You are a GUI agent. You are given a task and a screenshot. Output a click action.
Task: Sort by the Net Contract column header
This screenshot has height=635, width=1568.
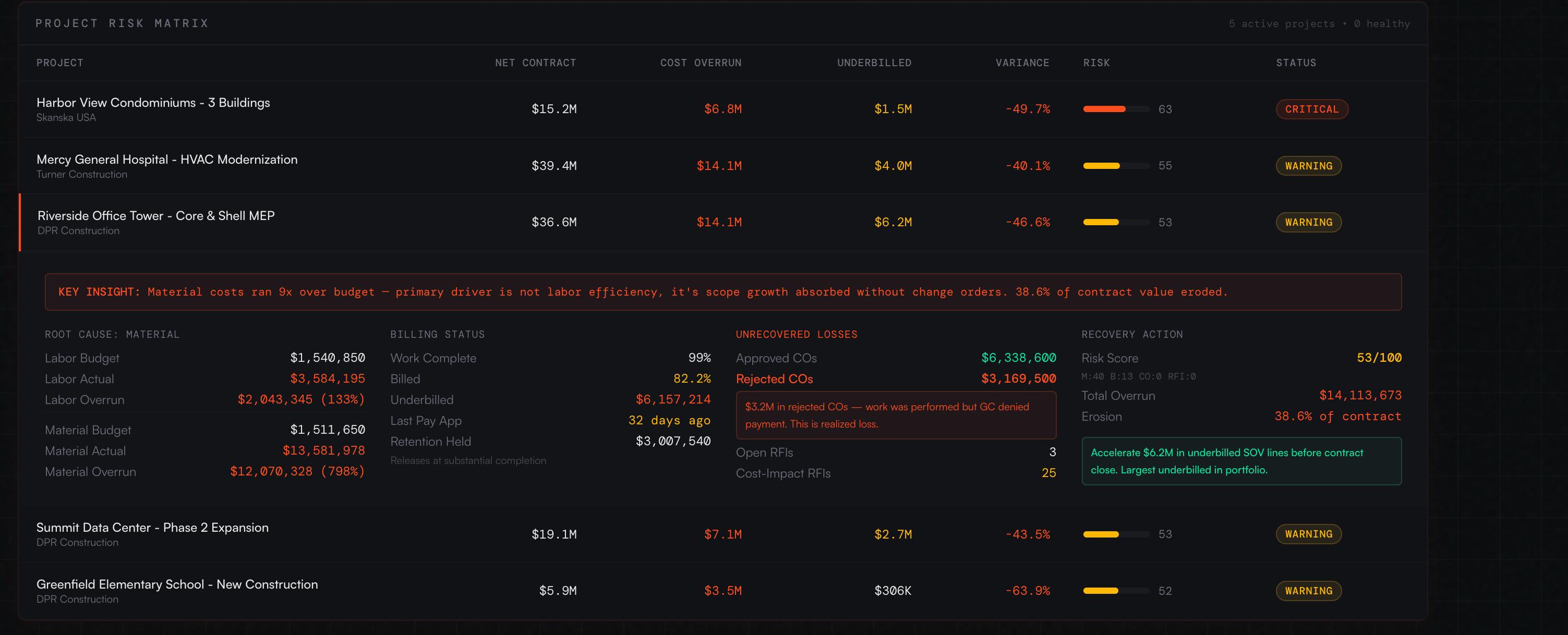535,63
